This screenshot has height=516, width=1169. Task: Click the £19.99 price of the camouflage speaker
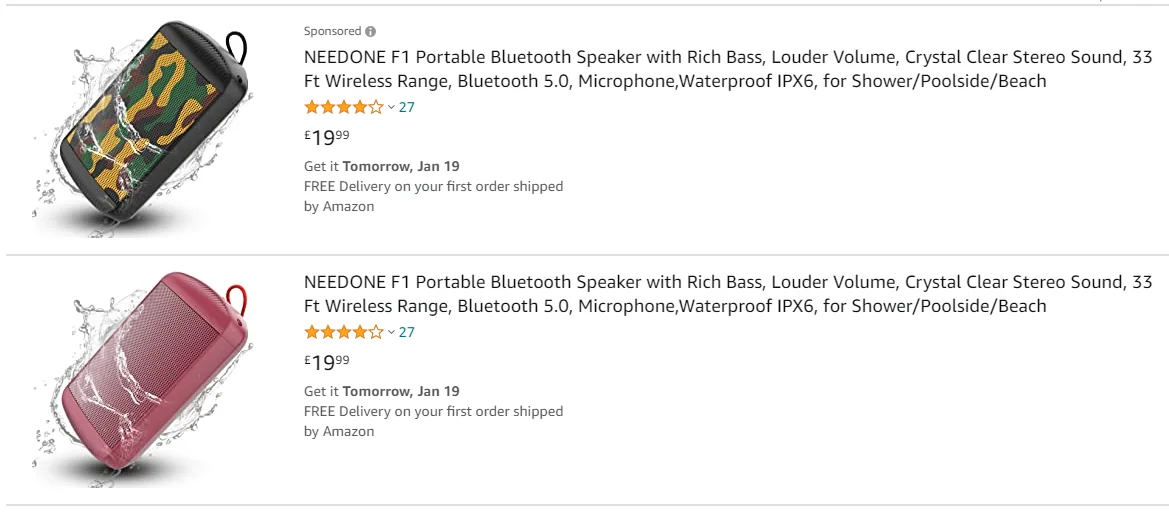[x=327, y=137]
